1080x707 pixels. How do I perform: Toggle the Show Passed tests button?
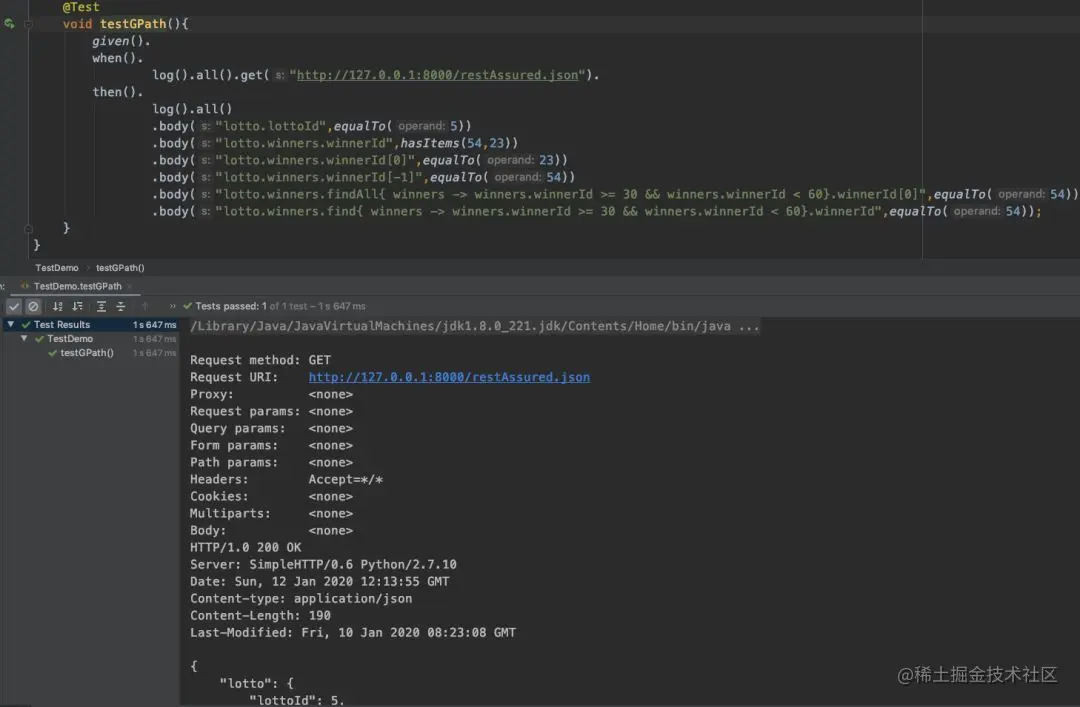14,306
